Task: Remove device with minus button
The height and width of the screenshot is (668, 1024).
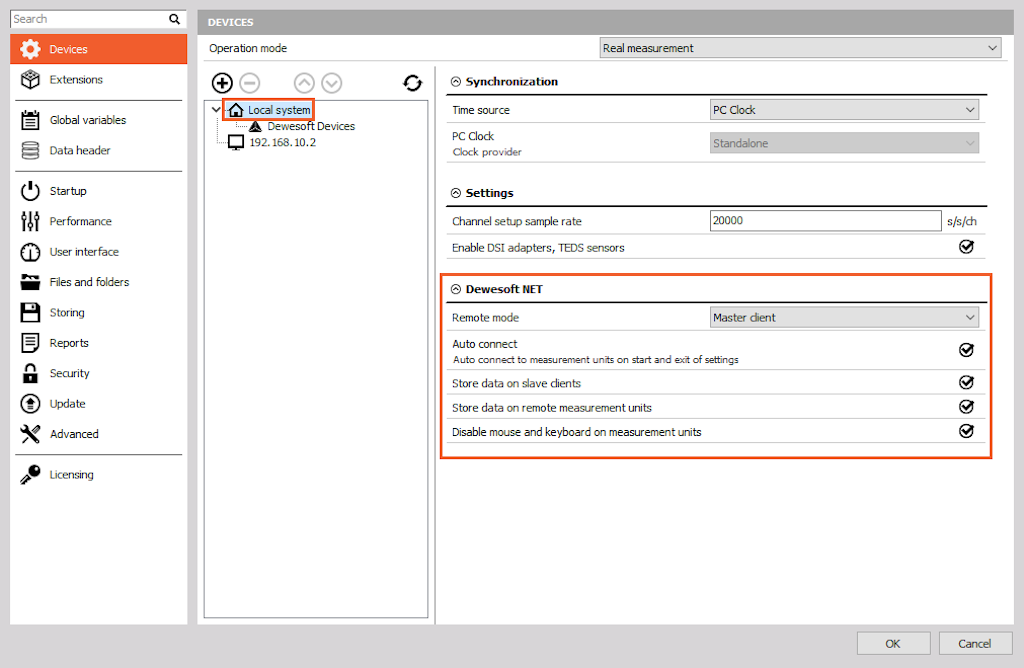Action: coord(249,83)
